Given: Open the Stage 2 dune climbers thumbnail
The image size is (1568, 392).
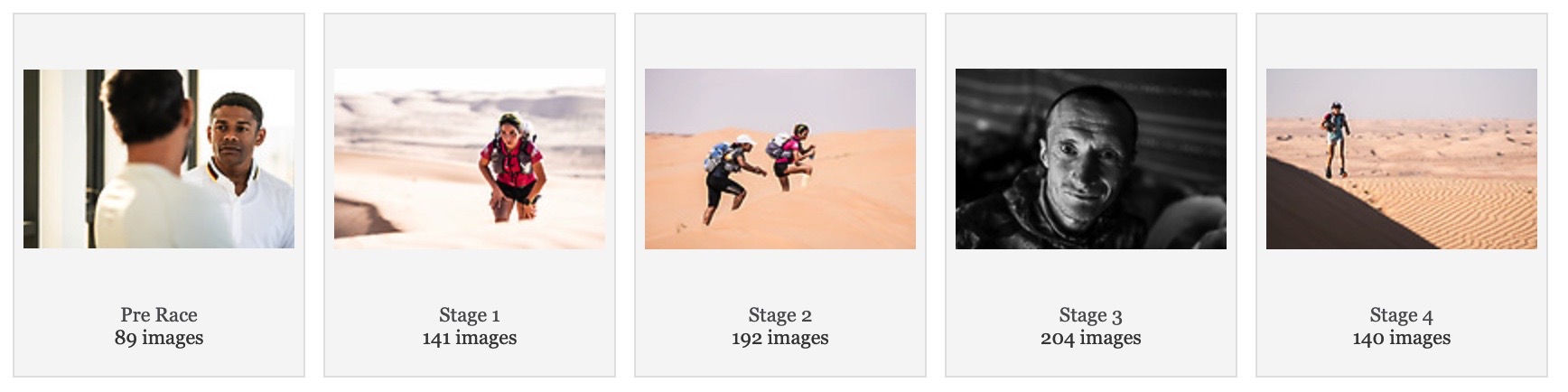Looking at the screenshot, I should pos(780,159).
